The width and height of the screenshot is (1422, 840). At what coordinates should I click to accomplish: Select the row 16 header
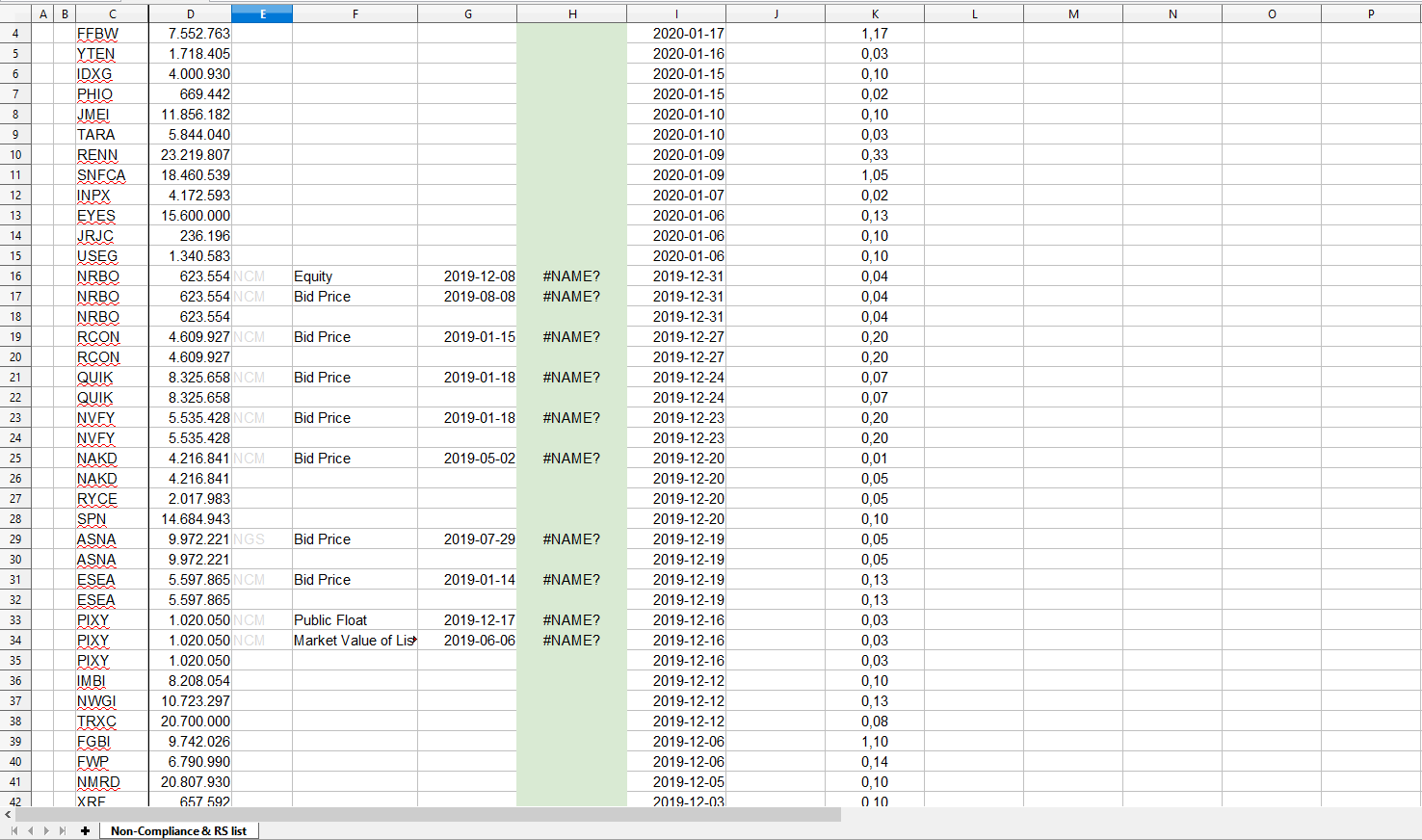click(15, 276)
